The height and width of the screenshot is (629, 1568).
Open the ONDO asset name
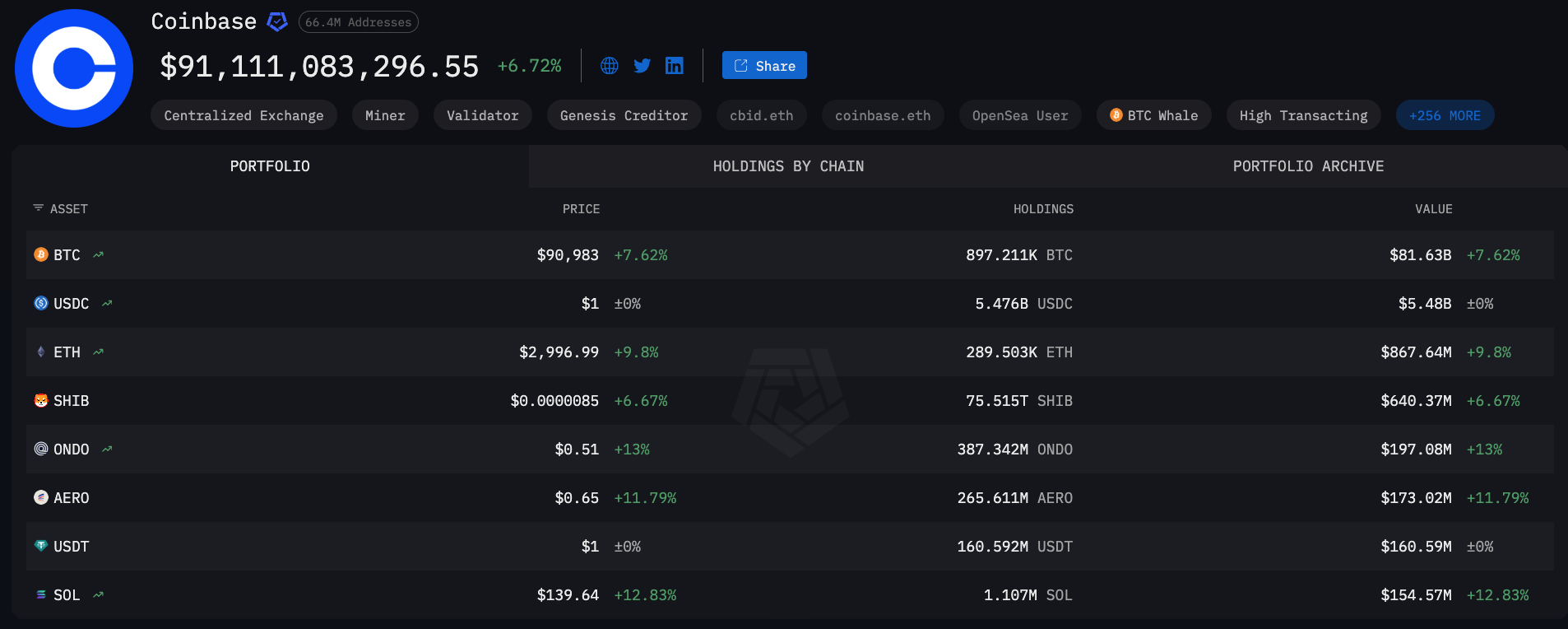click(72, 450)
